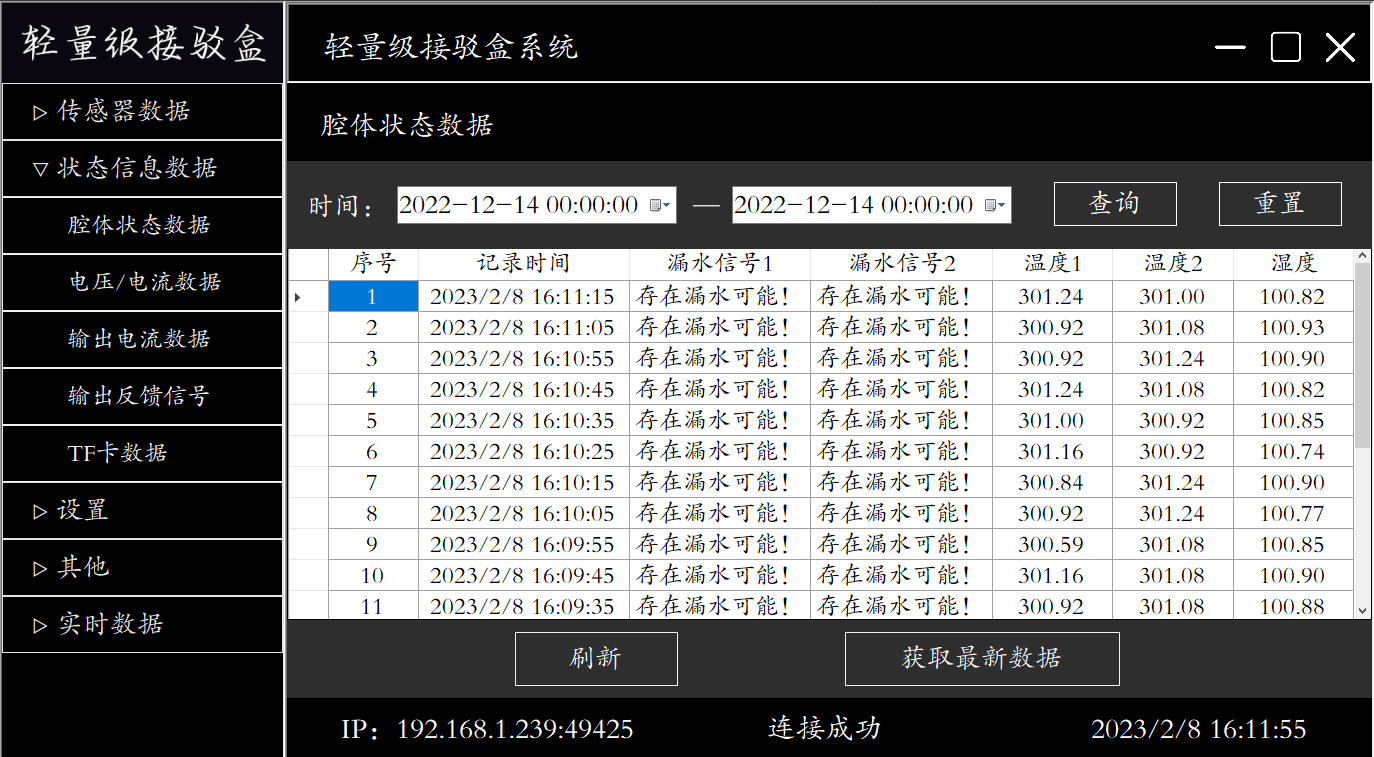
Task: Open 电压/电流数据 page
Action: 142,282
